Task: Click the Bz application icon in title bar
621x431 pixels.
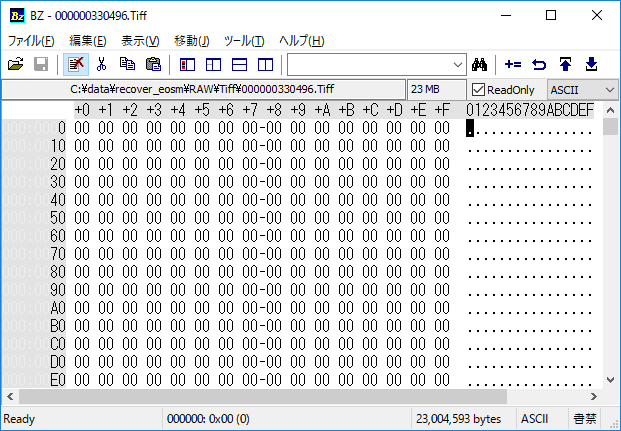Action: tap(17, 16)
